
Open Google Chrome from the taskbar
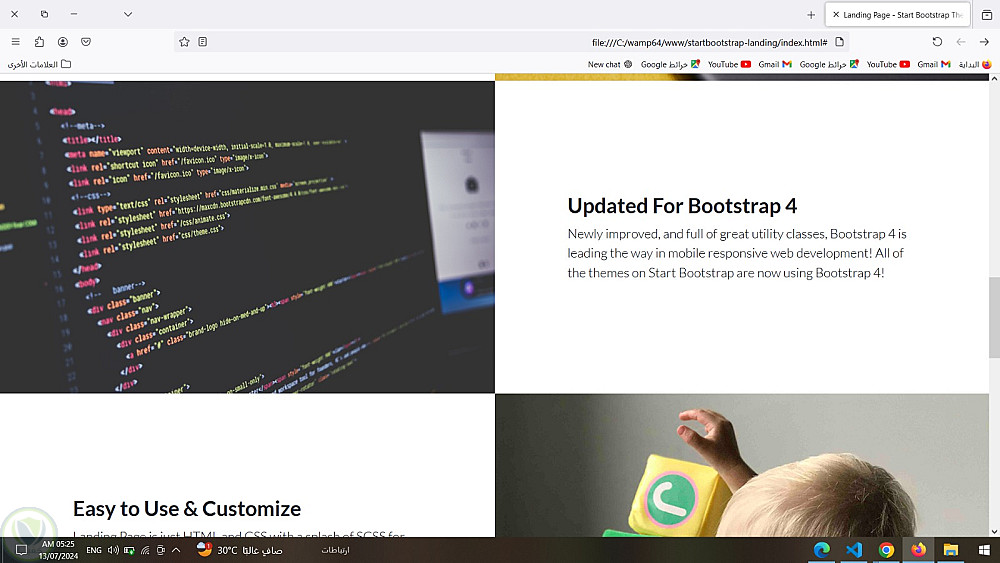point(886,550)
